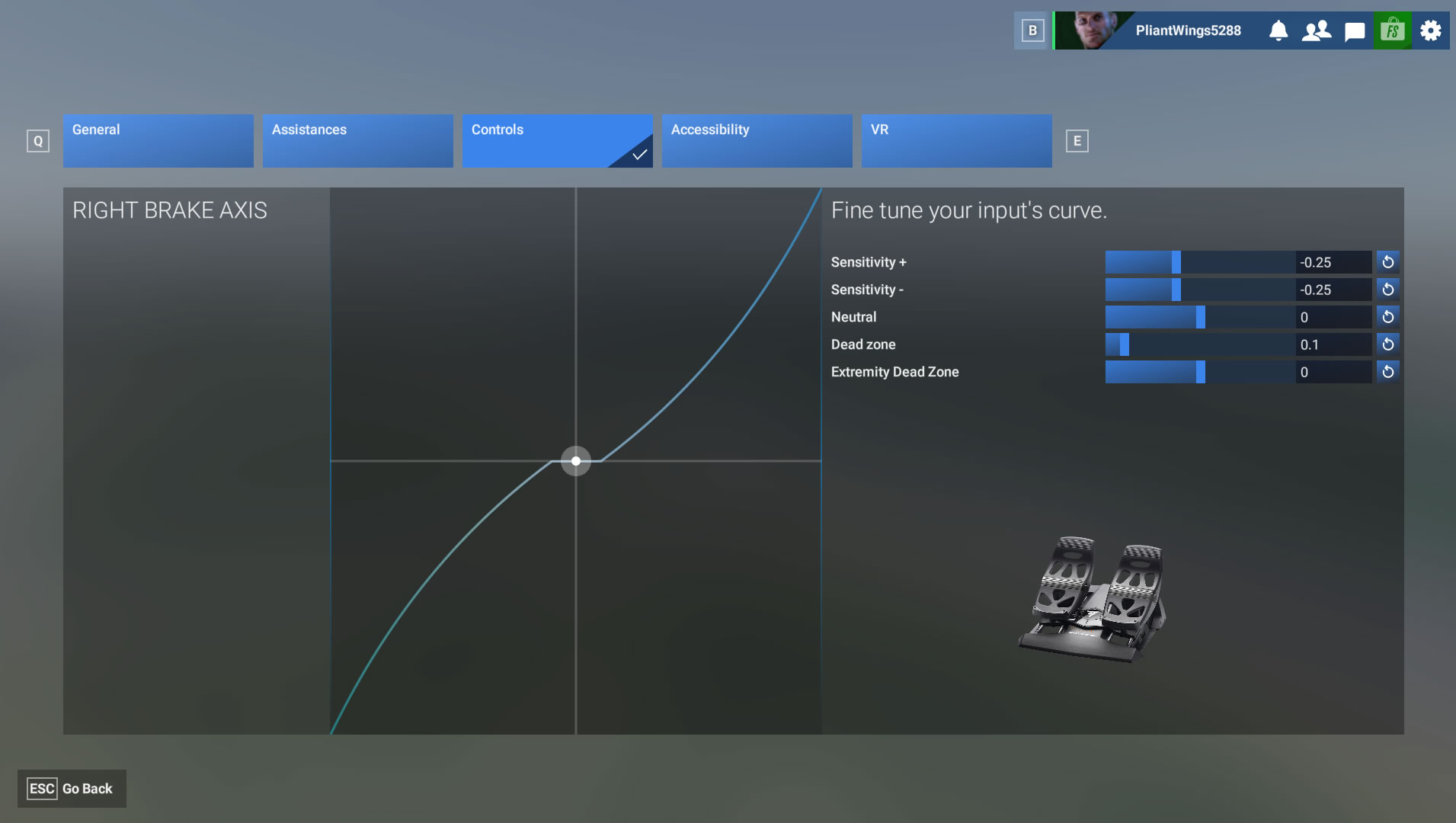This screenshot has height=823, width=1456.
Task: Switch to the General tab
Action: [158, 141]
